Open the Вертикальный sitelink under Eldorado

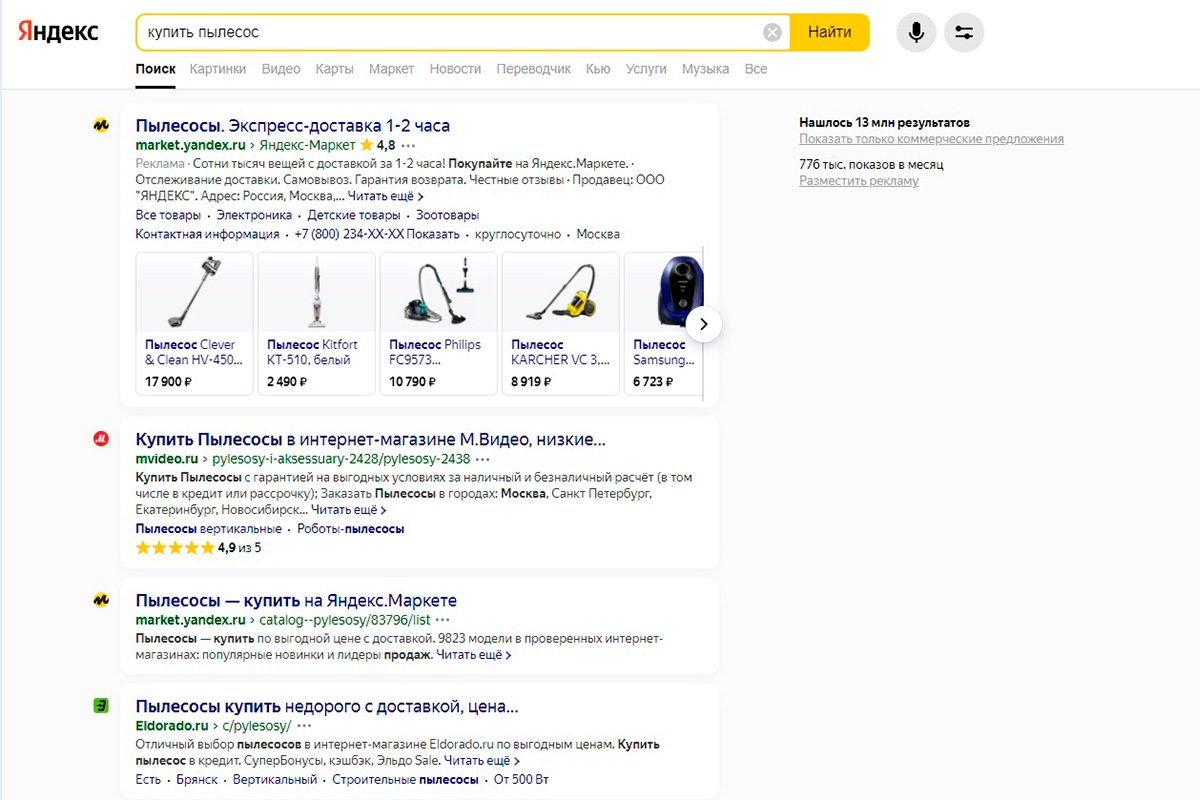point(275,780)
